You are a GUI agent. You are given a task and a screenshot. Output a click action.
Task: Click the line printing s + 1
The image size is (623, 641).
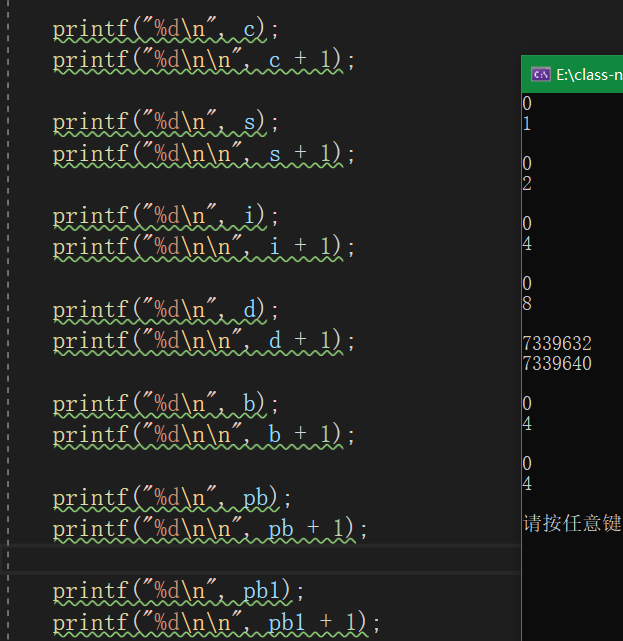pos(204,154)
